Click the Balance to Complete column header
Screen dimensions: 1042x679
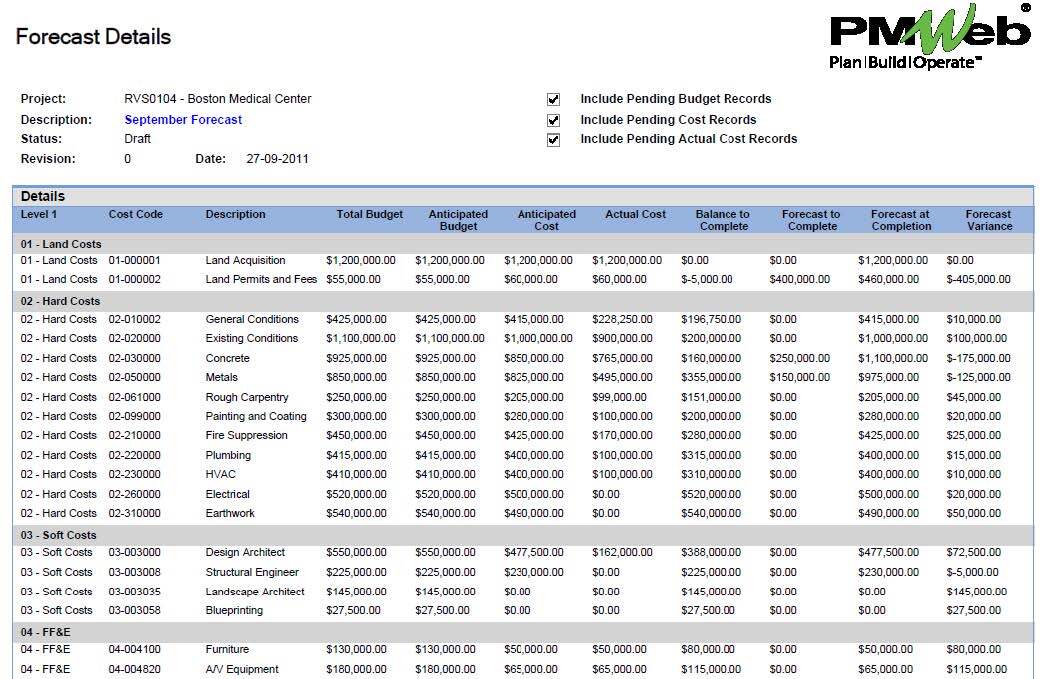(722, 220)
